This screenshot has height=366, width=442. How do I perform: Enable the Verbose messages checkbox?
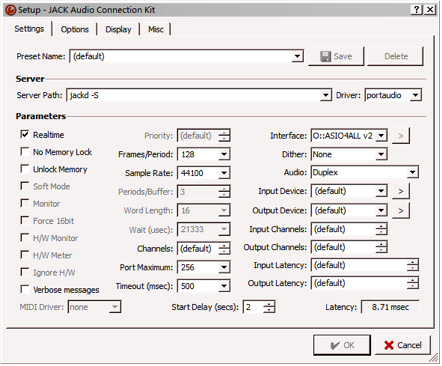(25, 289)
